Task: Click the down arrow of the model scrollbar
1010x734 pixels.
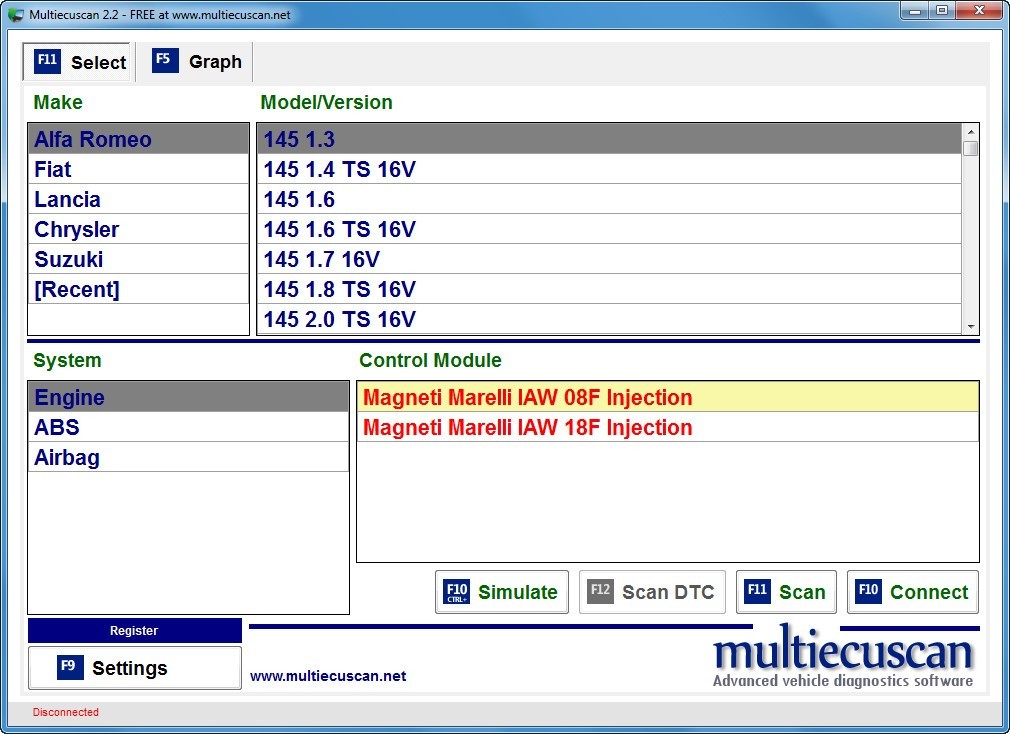Action: pyautogui.click(x=969, y=327)
